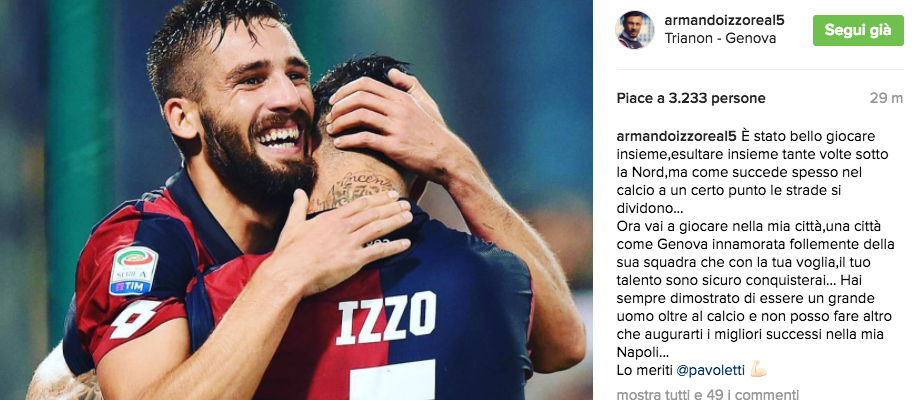Click the flexed bicep emoji in the caption
Screen dimensions: 919x400
758,370
